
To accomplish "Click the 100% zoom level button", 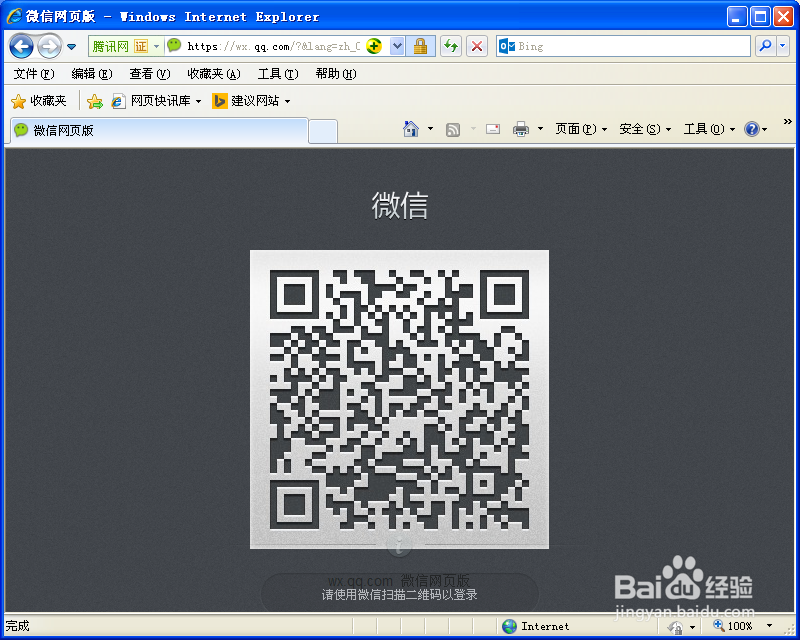I will pyautogui.click(x=733, y=626).
